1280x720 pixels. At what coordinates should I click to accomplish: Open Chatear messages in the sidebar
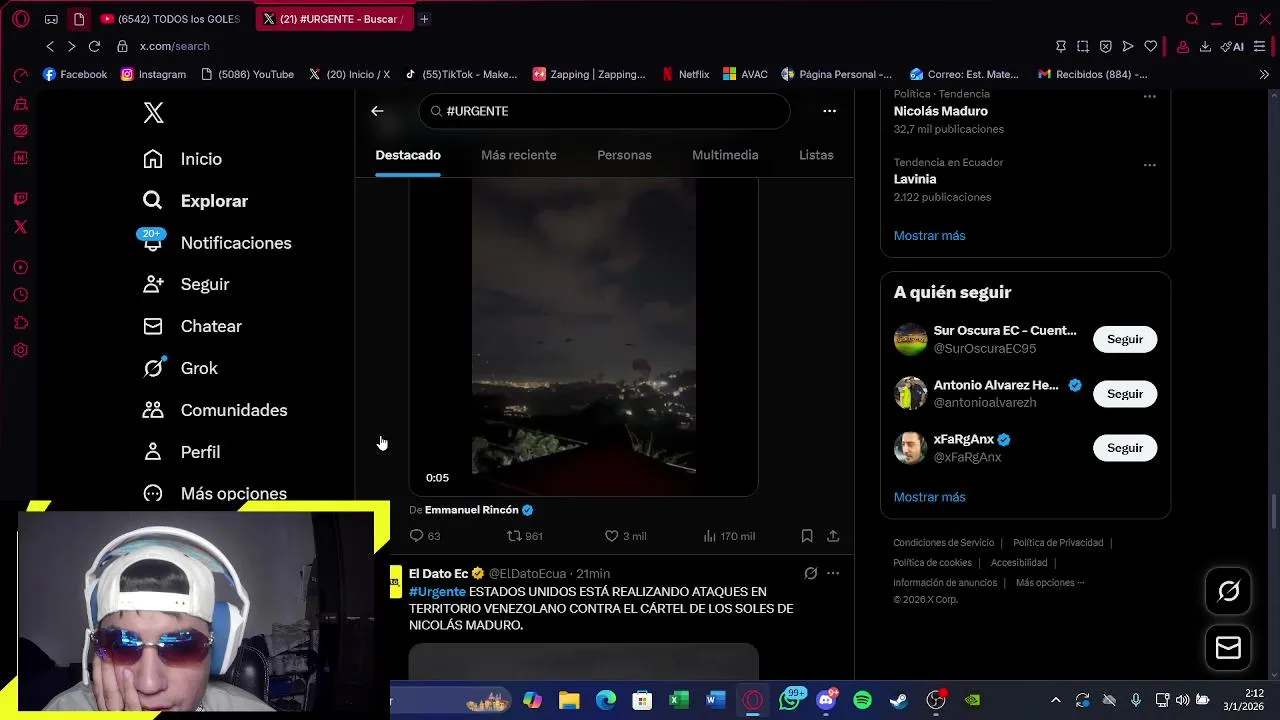(192, 326)
